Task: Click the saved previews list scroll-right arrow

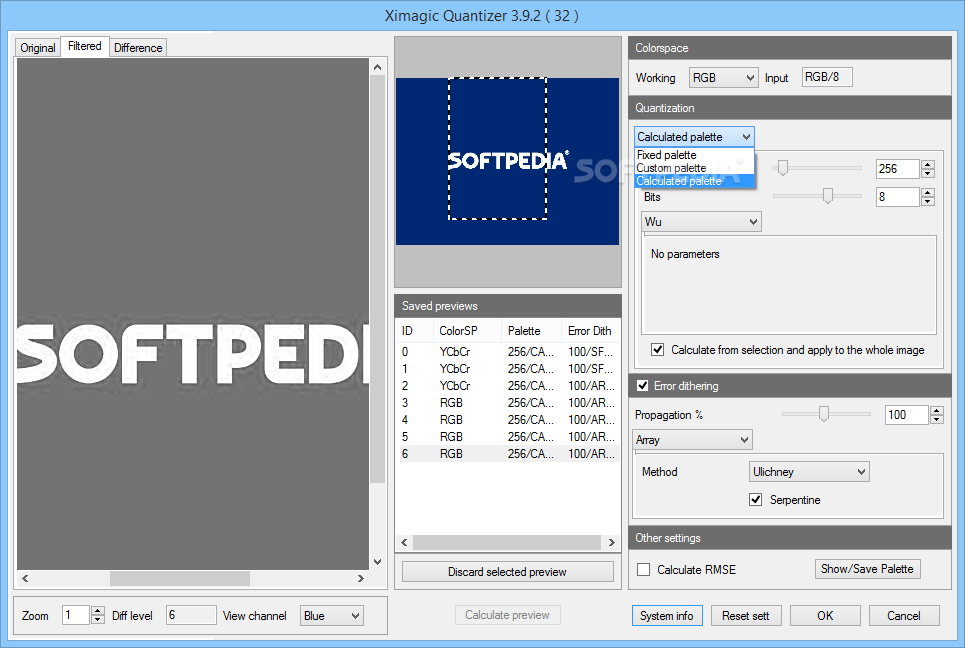Action: [611, 542]
